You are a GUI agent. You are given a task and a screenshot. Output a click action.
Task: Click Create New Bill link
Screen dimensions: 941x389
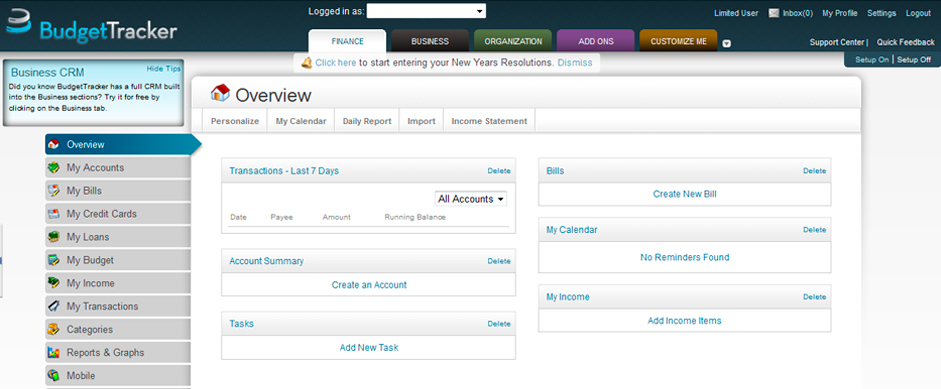685,194
